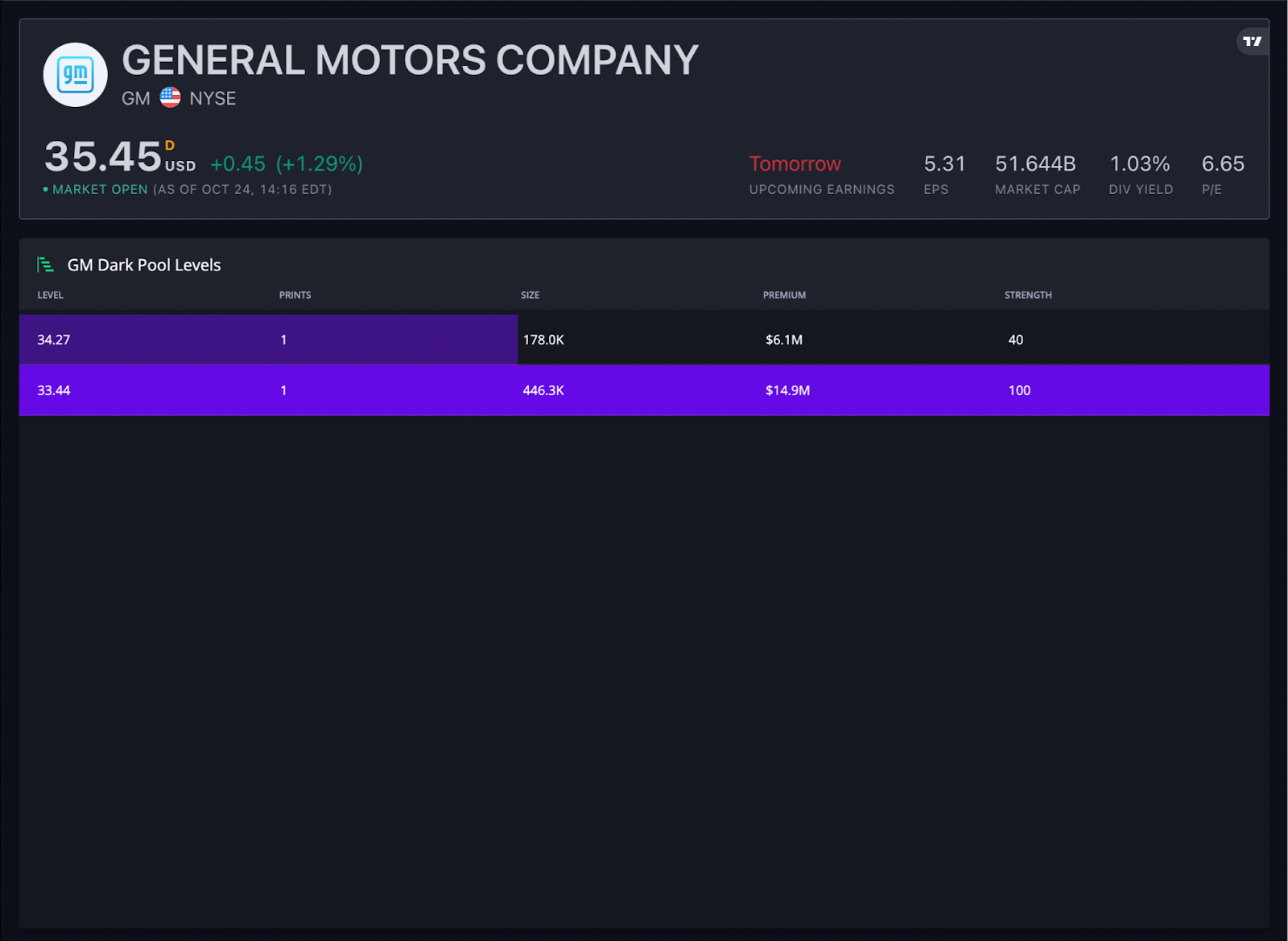Image resolution: width=1288 pixels, height=941 pixels.
Task: Sort table by LEVEL column header
Action: [50, 295]
